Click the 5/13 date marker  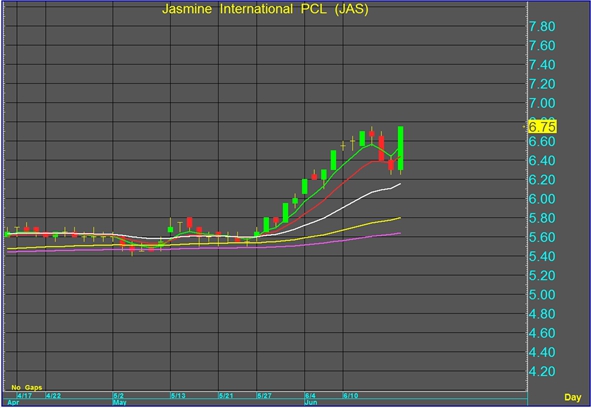point(178,396)
